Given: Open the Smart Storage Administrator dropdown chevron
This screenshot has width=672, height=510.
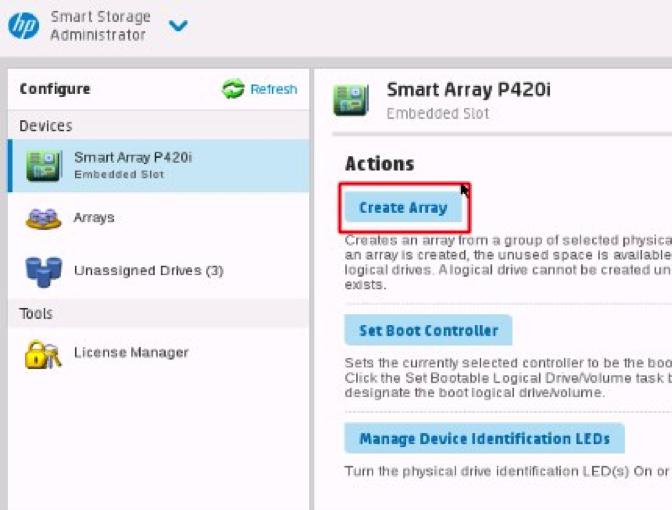Looking at the screenshot, I should (x=178, y=26).
